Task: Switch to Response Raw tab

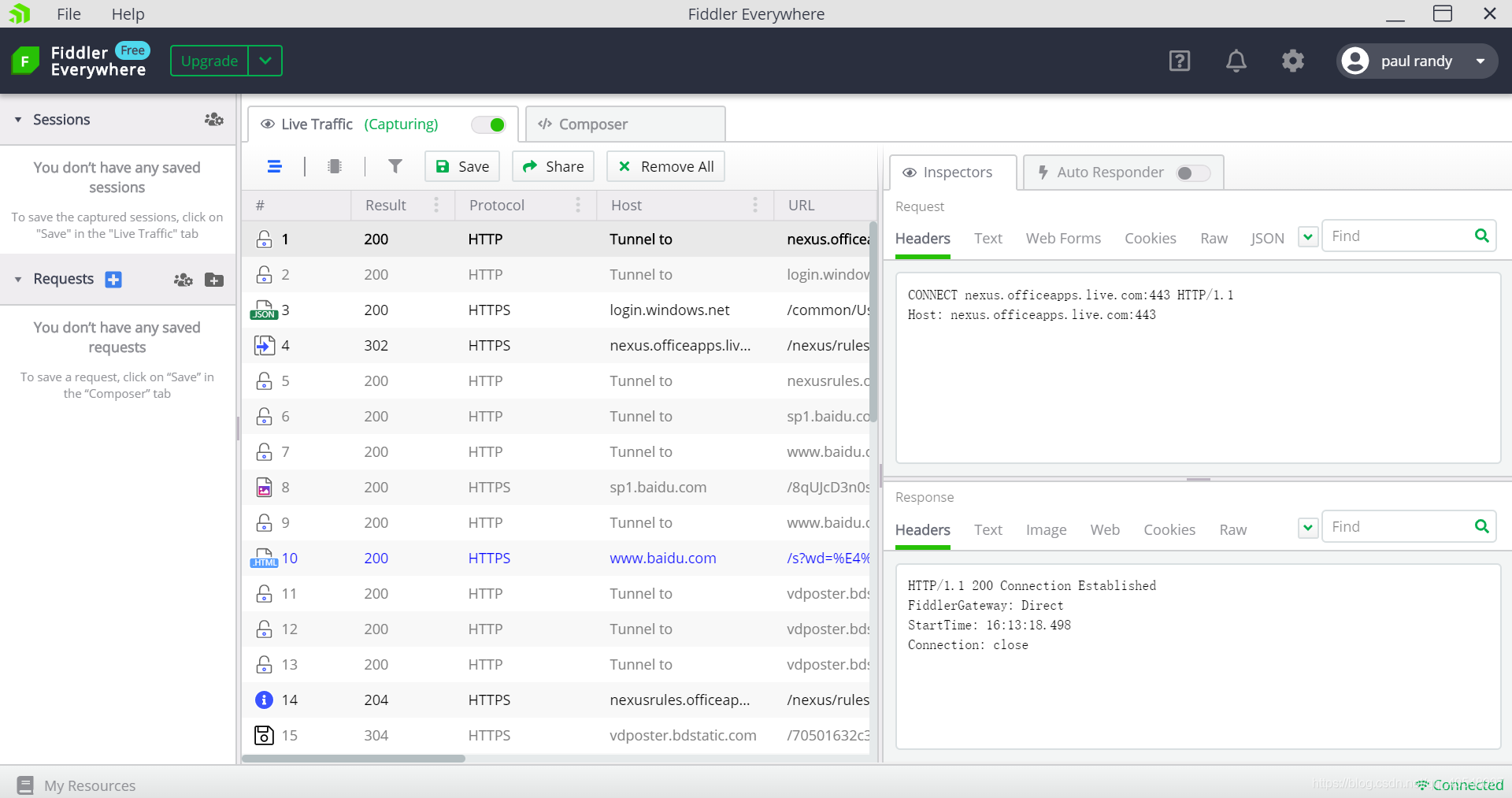Action: pyautogui.click(x=1232, y=529)
